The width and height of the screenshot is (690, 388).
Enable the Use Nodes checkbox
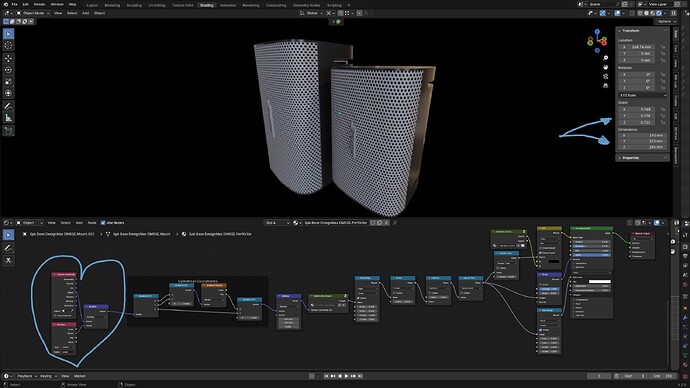click(x=103, y=223)
